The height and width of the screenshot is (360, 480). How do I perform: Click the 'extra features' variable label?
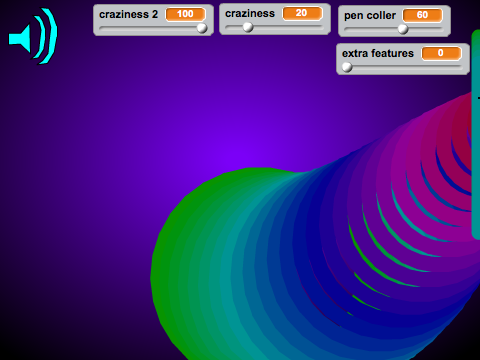[378, 53]
